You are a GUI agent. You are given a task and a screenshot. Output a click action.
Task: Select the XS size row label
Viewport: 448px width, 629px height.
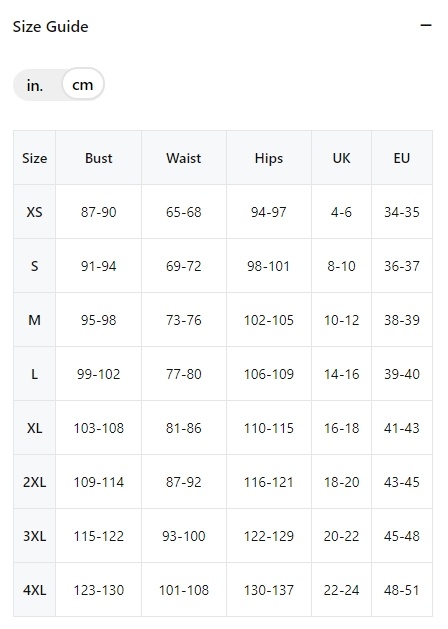click(x=34, y=212)
